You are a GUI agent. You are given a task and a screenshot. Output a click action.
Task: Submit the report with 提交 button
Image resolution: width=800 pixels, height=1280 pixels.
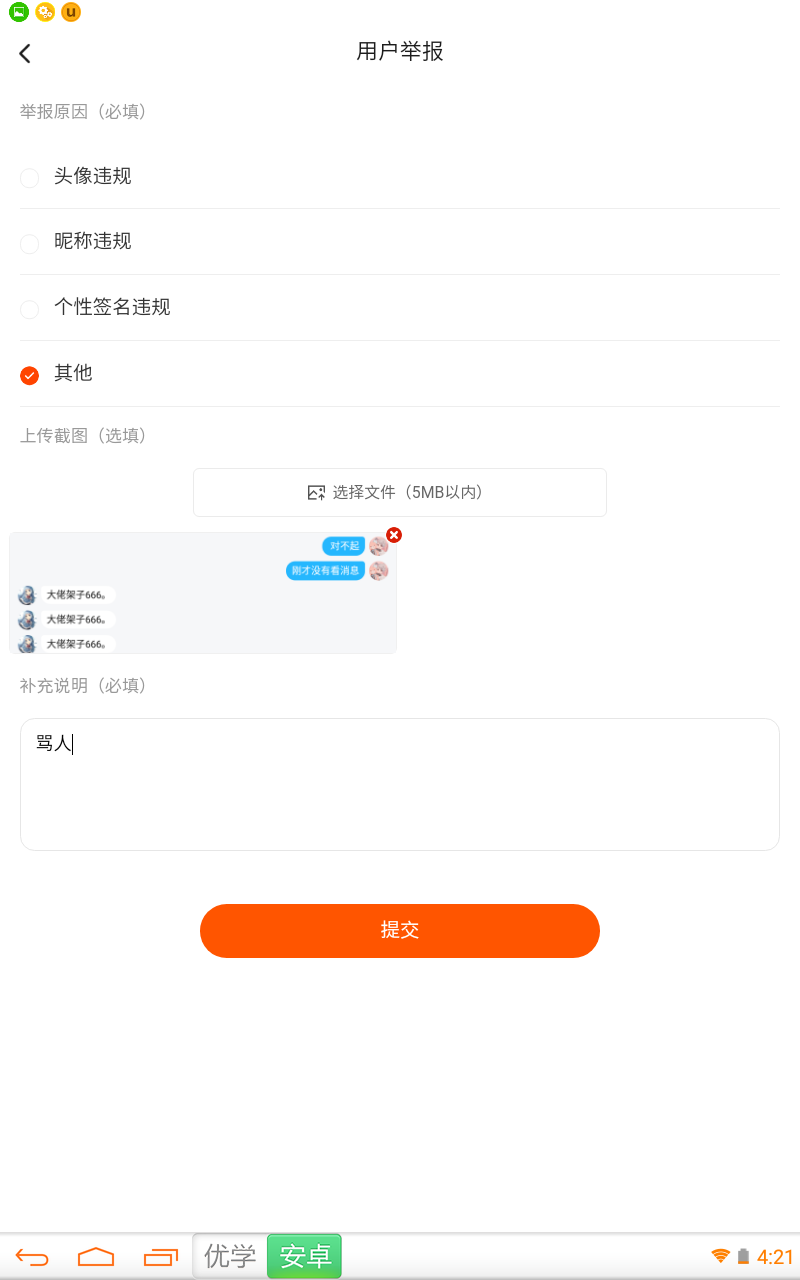[400, 930]
